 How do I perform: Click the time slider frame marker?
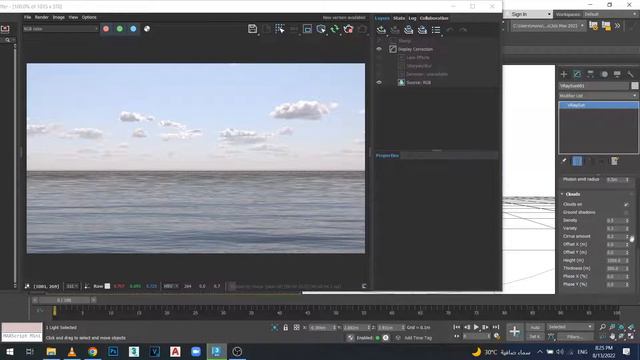(54, 312)
